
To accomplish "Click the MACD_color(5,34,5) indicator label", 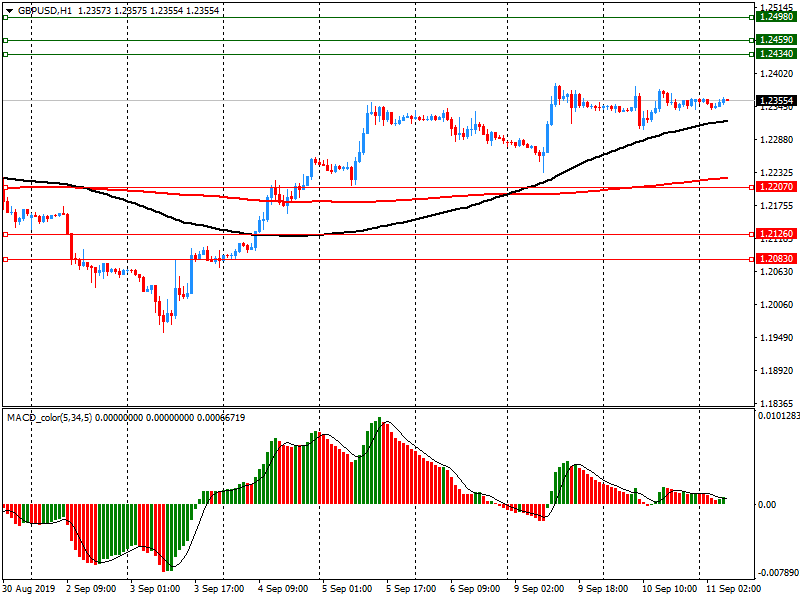I will coord(49,418).
